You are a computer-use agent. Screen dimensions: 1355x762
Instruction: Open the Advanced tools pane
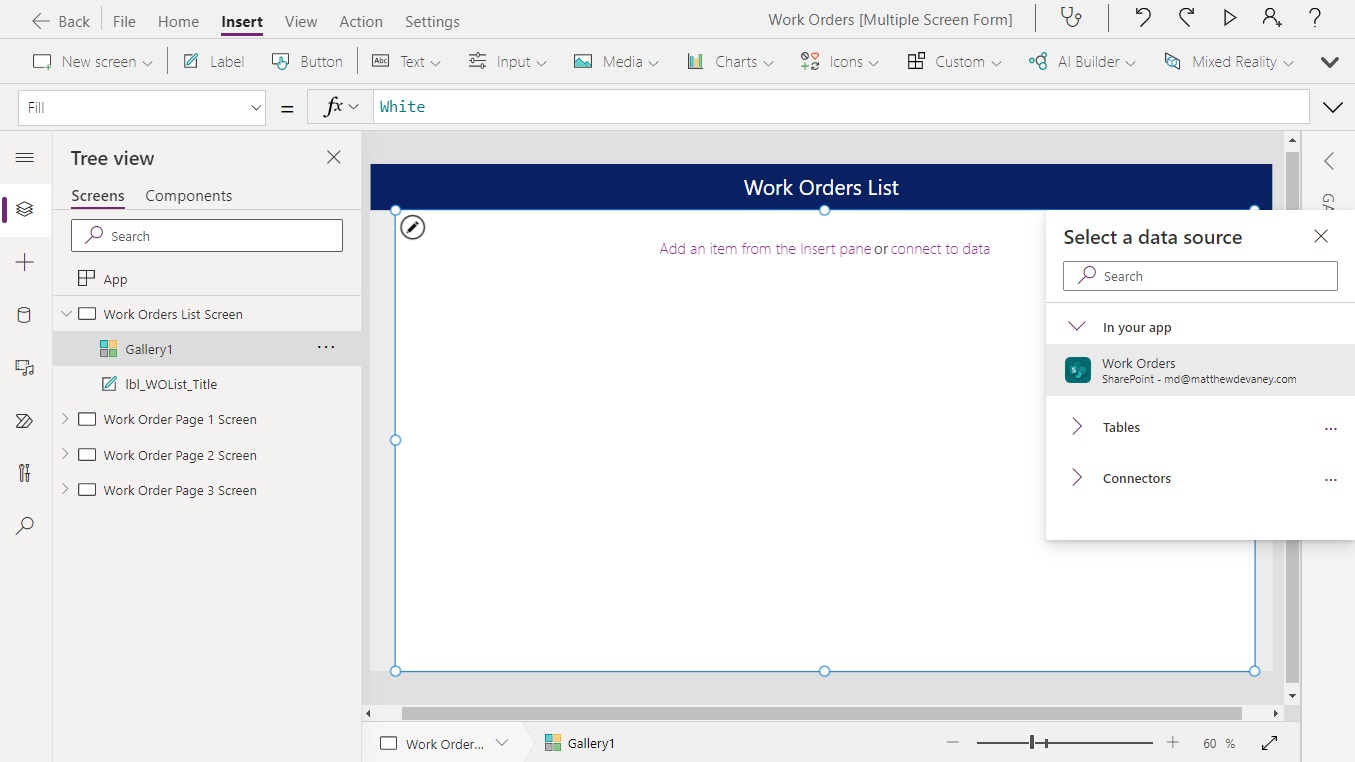25,473
